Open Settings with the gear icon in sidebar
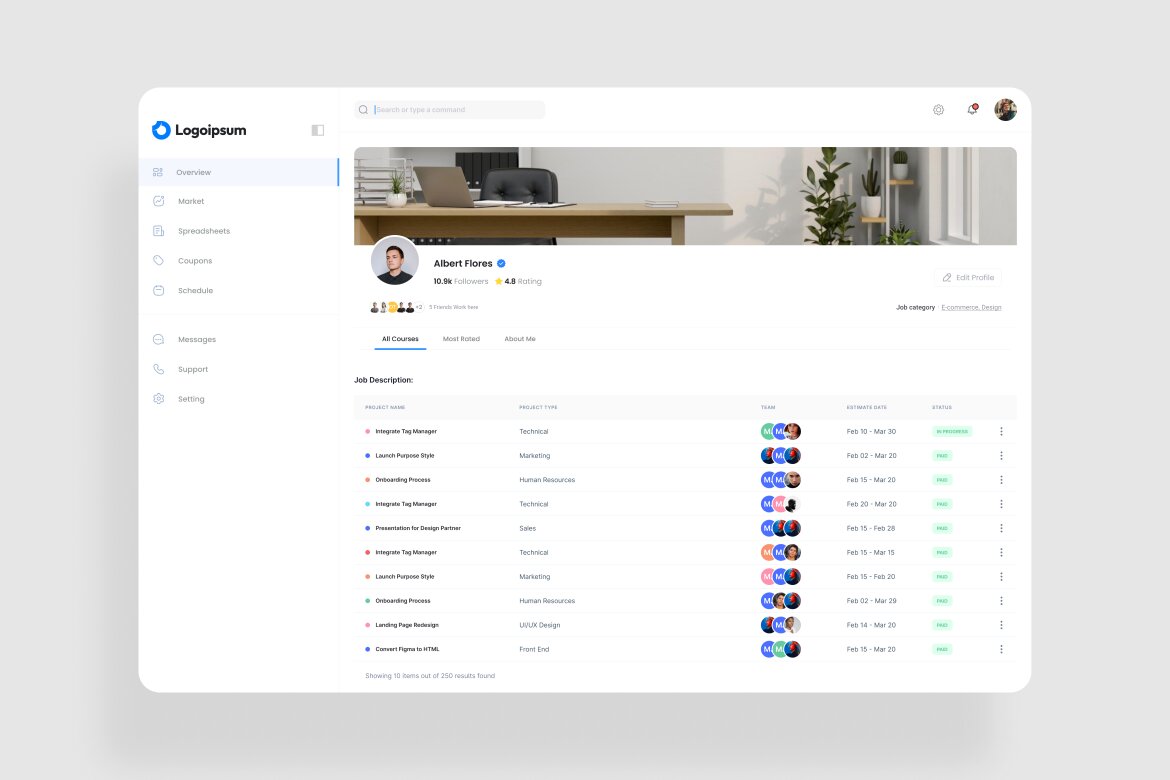The width and height of the screenshot is (1170, 780). coord(157,398)
